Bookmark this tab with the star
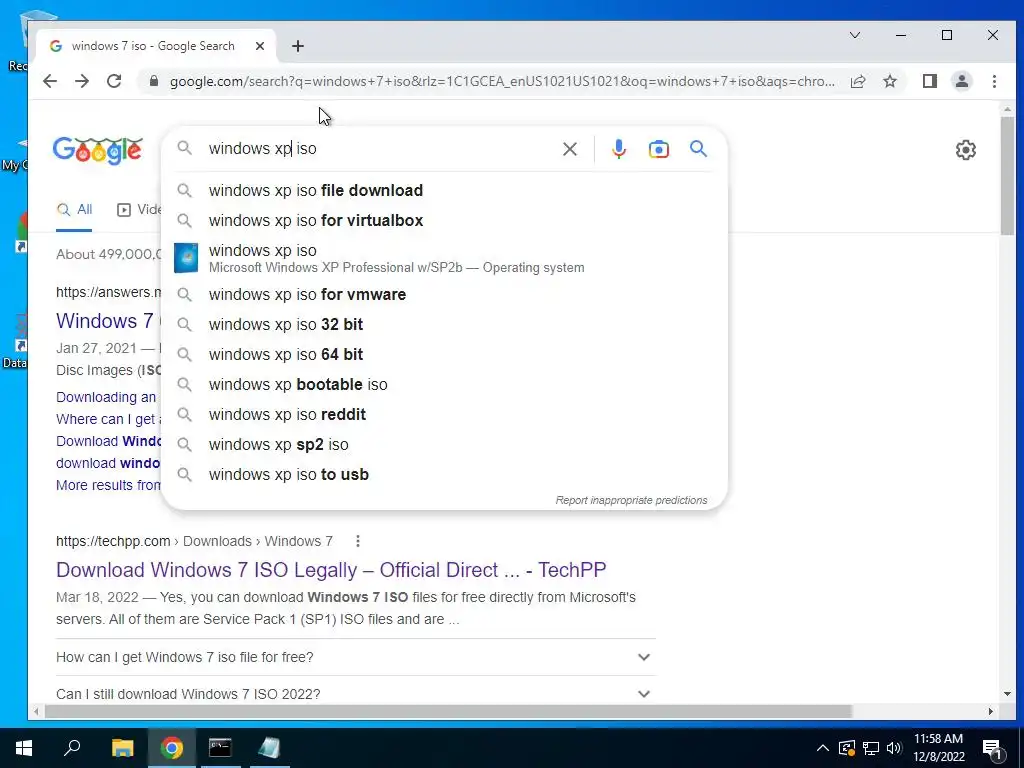The height and width of the screenshot is (768, 1024). pos(889,81)
